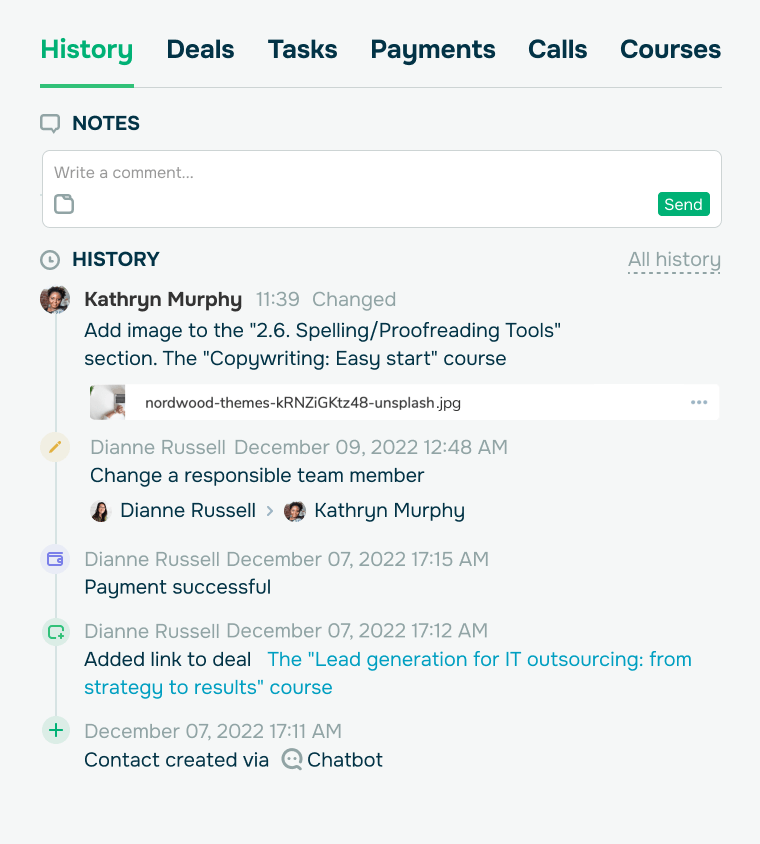This screenshot has height=844, width=760.
Task: Click the attach file icon in comment box
Action: pos(64,204)
